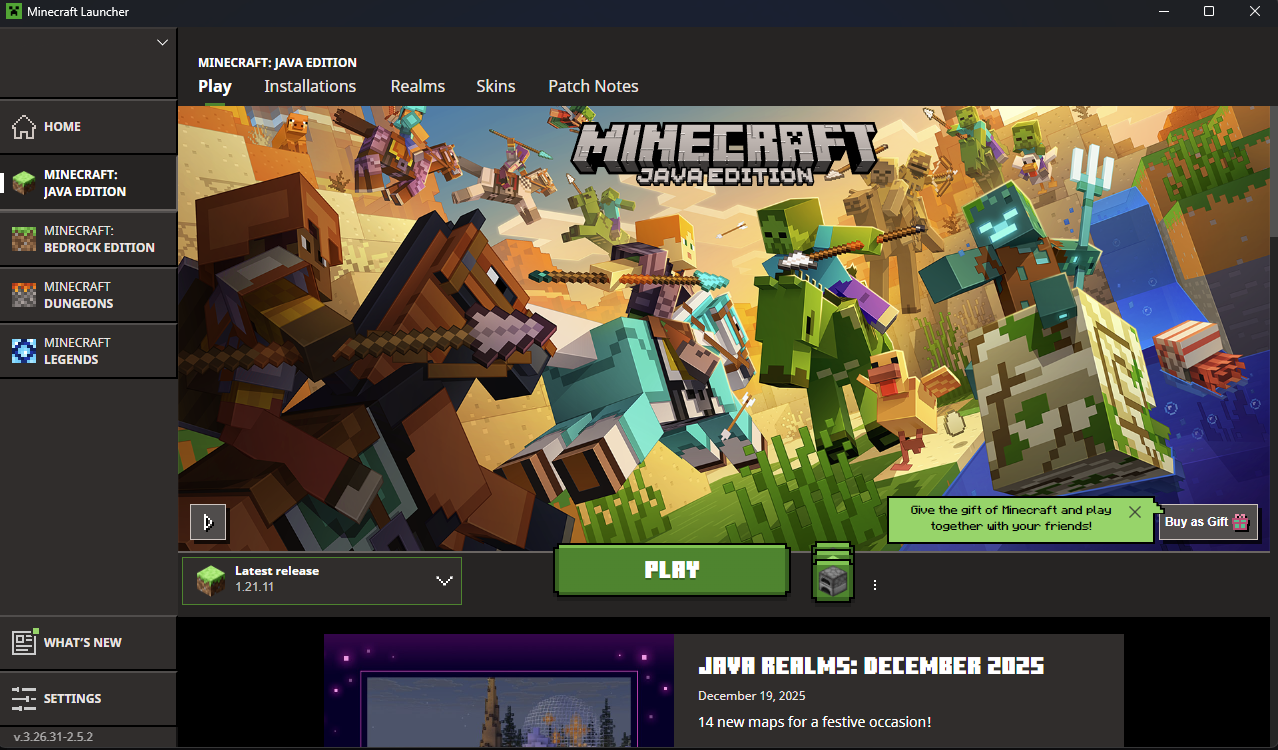Open the Realms tab
Image resolution: width=1278 pixels, height=750 pixels.
coord(418,86)
